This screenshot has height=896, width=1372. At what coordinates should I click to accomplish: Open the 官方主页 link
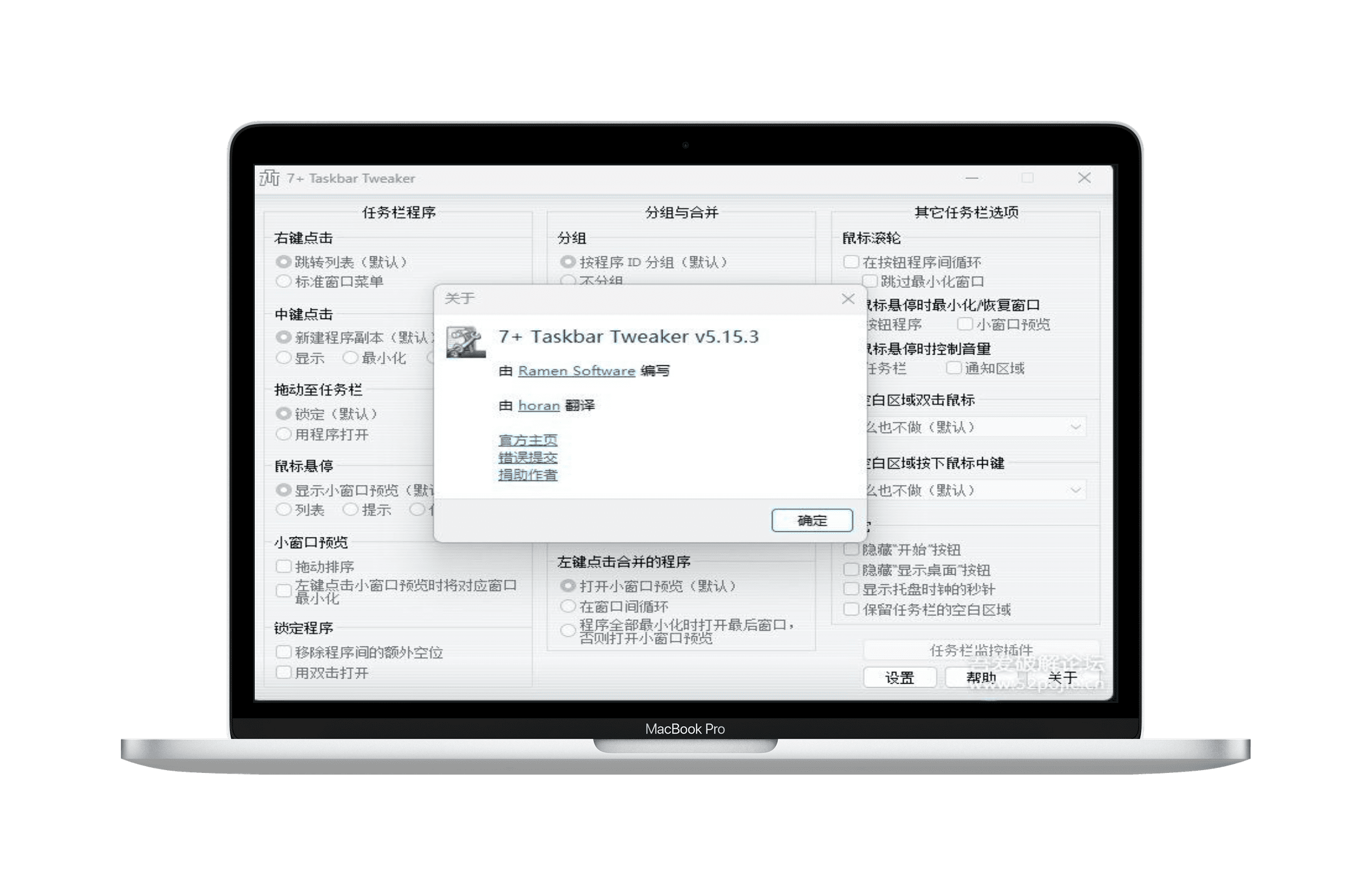pos(528,440)
